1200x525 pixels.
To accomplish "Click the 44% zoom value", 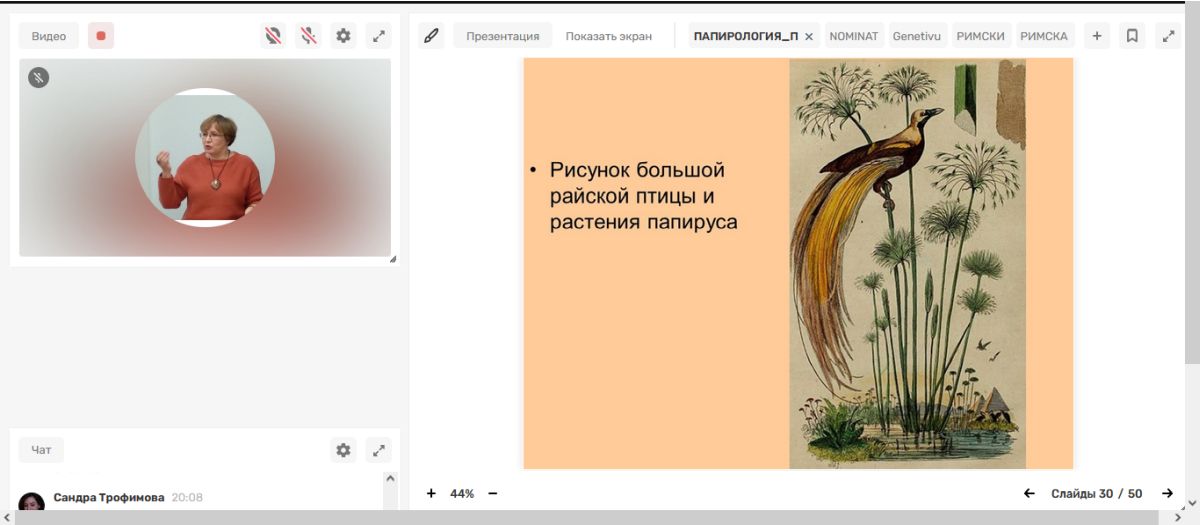I will [462, 493].
